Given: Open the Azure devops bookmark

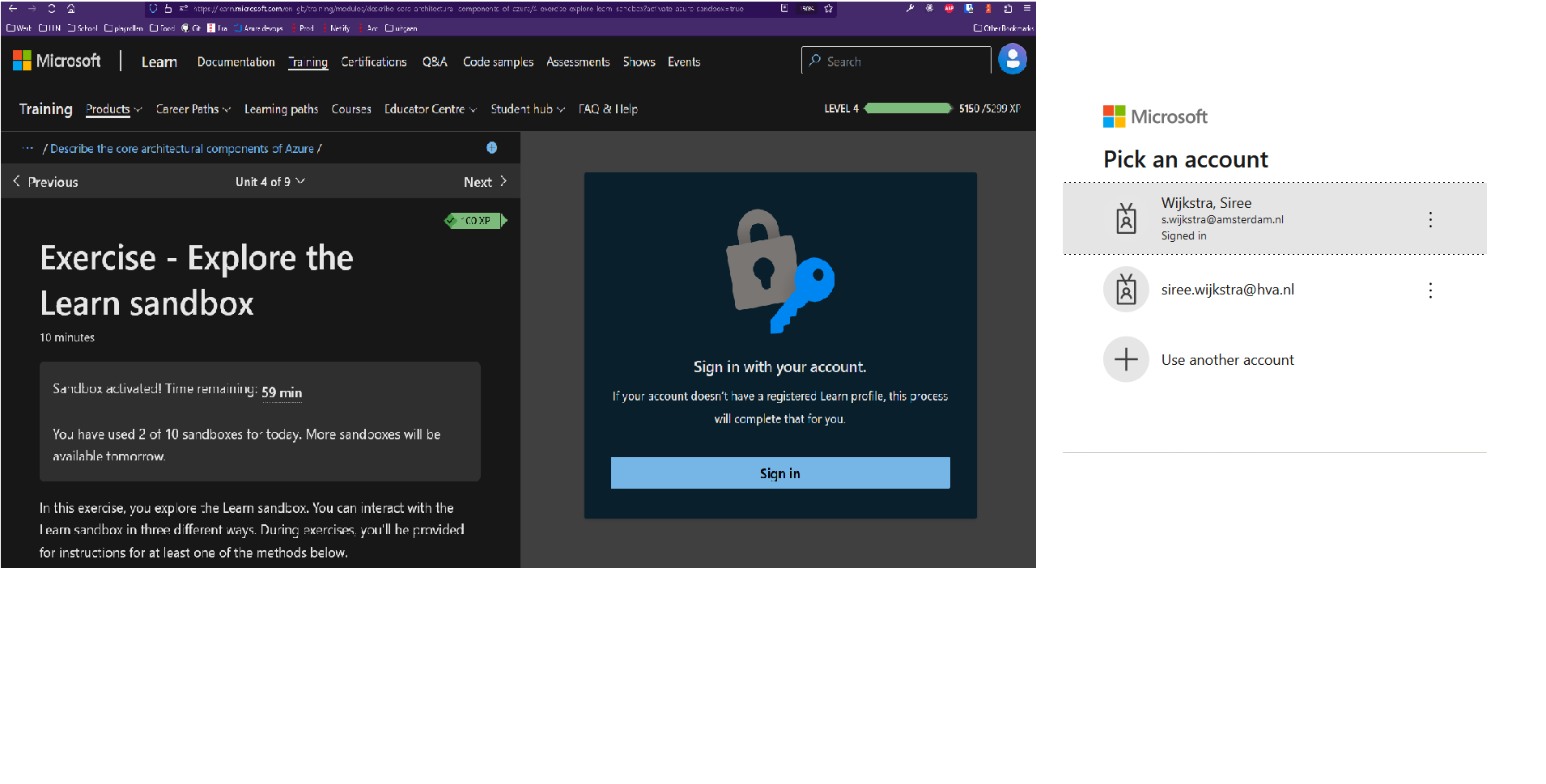Looking at the screenshot, I should coord(259,28).
